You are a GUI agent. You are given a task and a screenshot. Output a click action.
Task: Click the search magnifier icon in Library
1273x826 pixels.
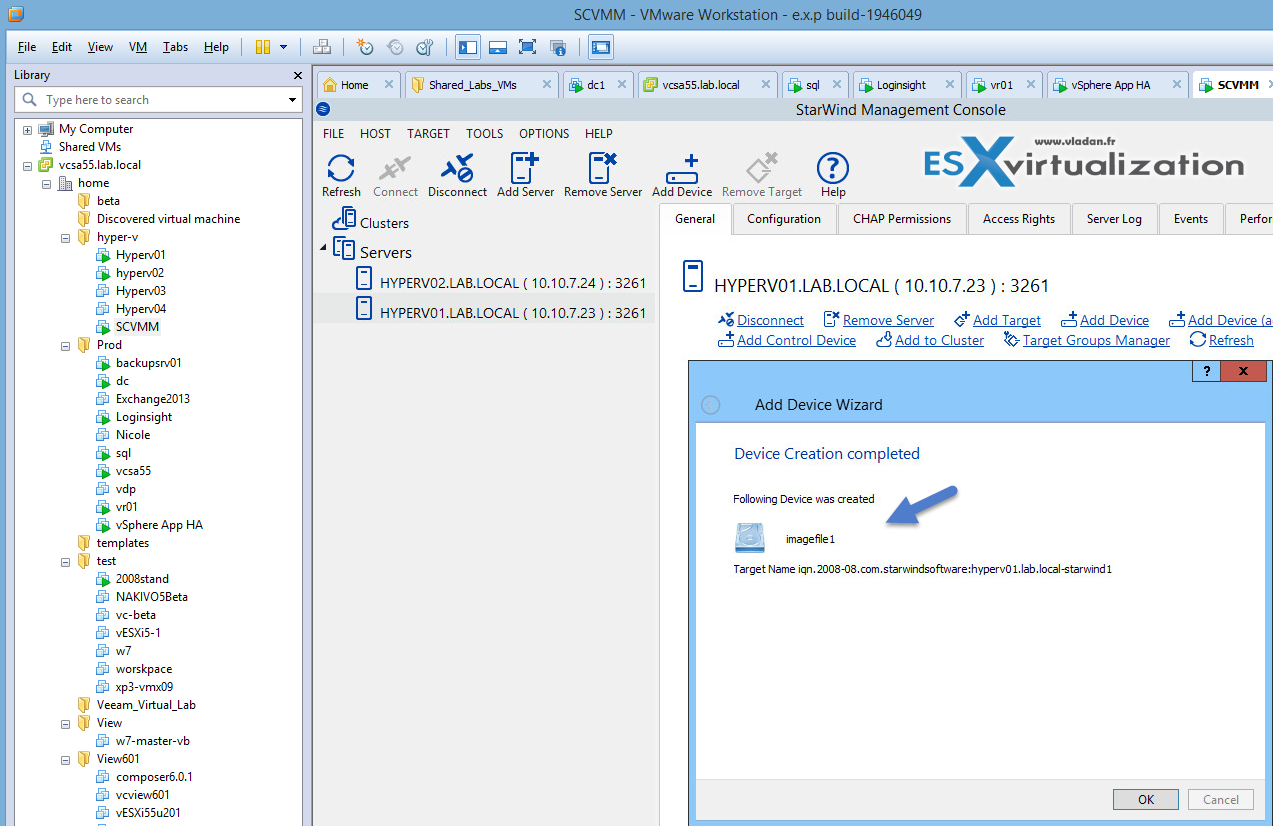click(x=30, y=100)
